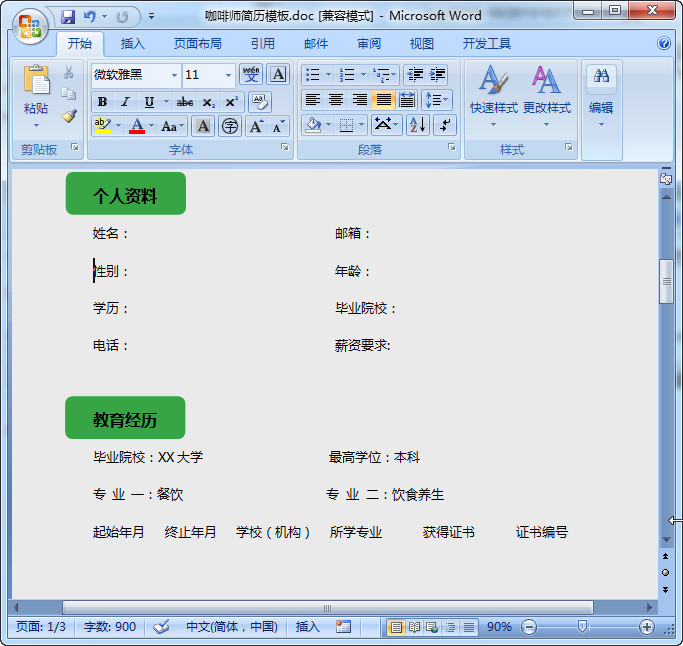Switch to the 插入 tab
The image size is (683, 646).
pos(132,44)
